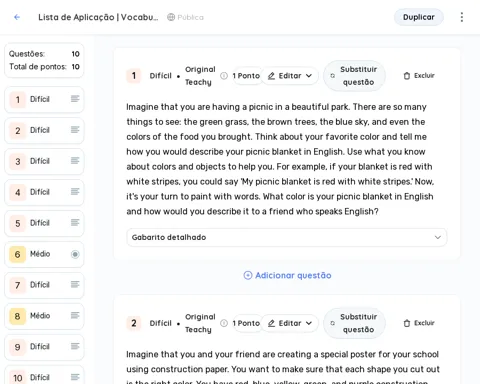Click the plus circle icon of Adicionar questão
Viewport: 480px width, 384px height.
pyautogui.click(x=248, y=275)
